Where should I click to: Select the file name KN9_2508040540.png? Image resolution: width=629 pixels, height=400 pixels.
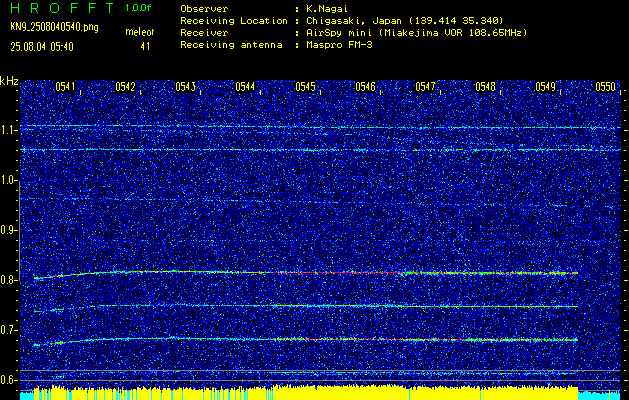point(54,27)
